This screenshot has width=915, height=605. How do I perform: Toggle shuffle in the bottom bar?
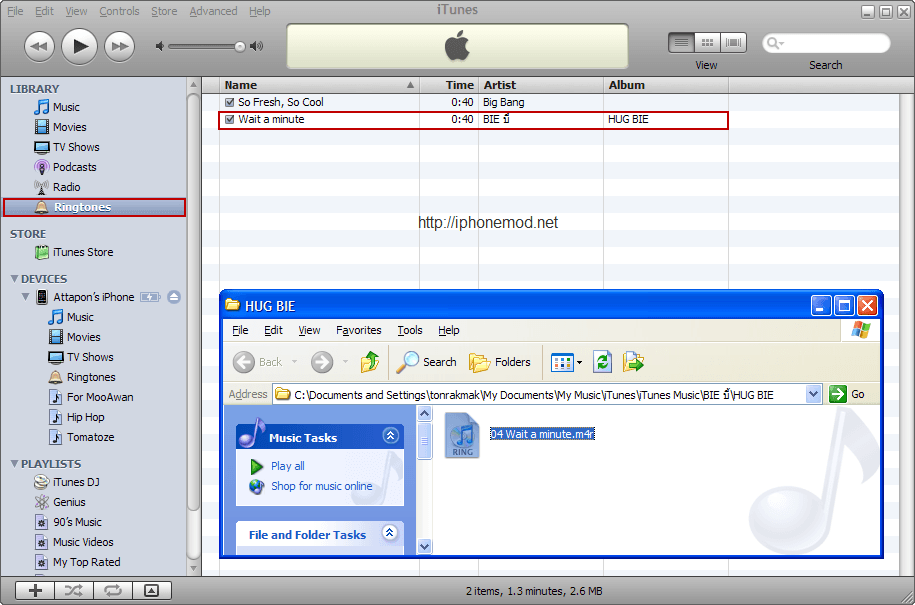coord(74,590)
